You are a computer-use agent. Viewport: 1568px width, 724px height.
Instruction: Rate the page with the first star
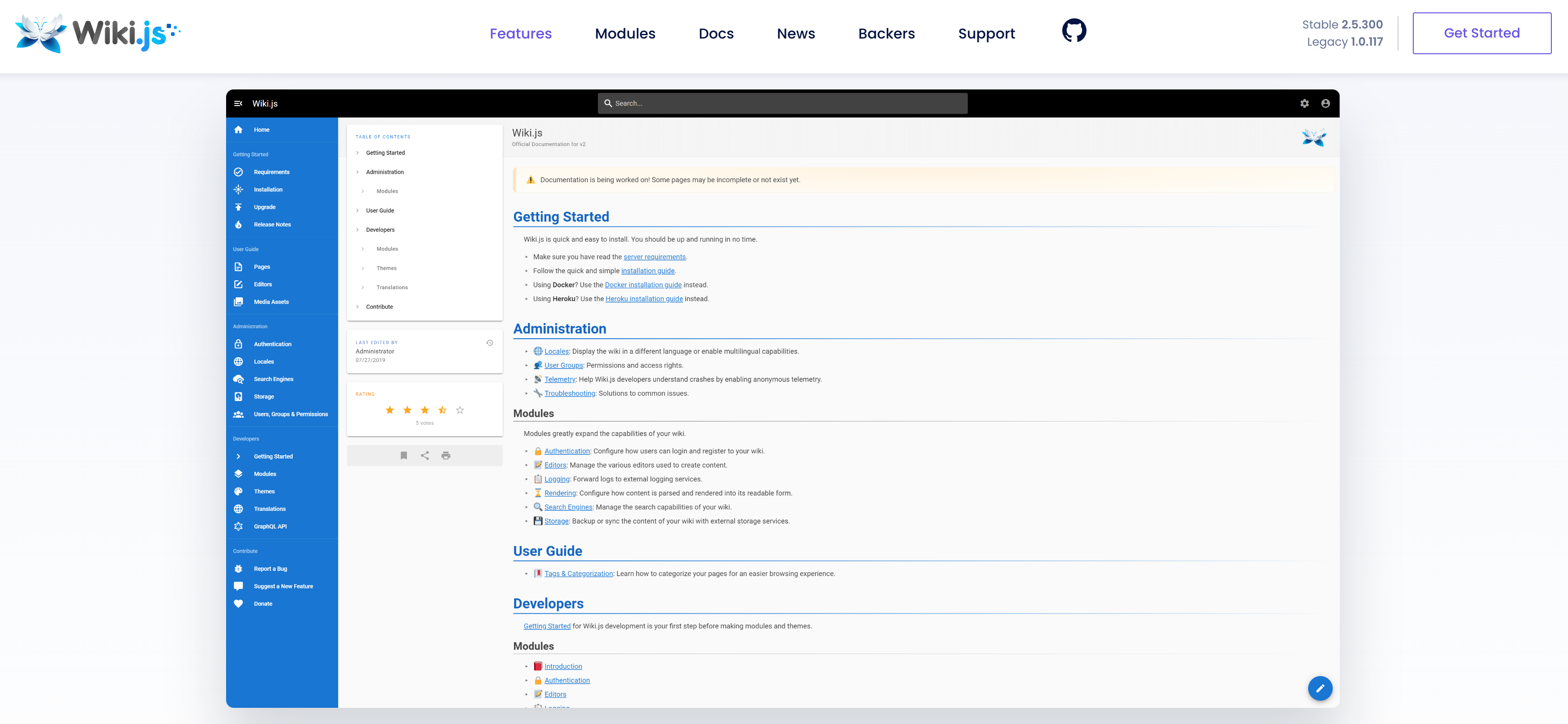389,411
